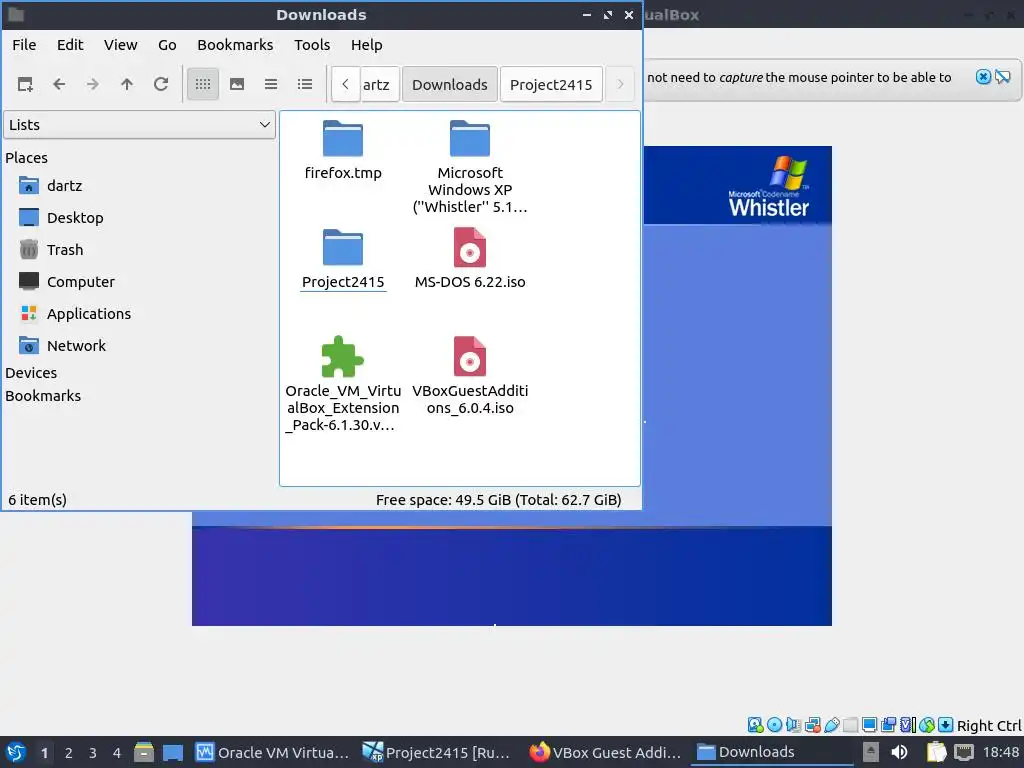This screenshot has height=768, width=1024.
Task: Select the Oracle VM VirtualBox Extension Pack file
Action: pyautogui.click(x=343, y=384)
